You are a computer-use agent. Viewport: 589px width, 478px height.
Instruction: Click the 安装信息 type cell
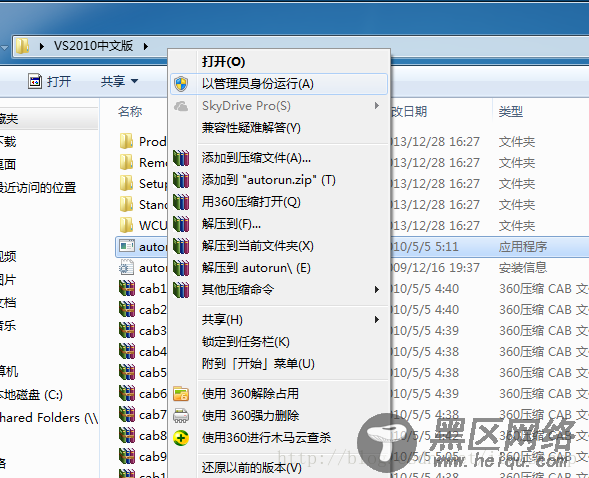(x=523, y=268)
